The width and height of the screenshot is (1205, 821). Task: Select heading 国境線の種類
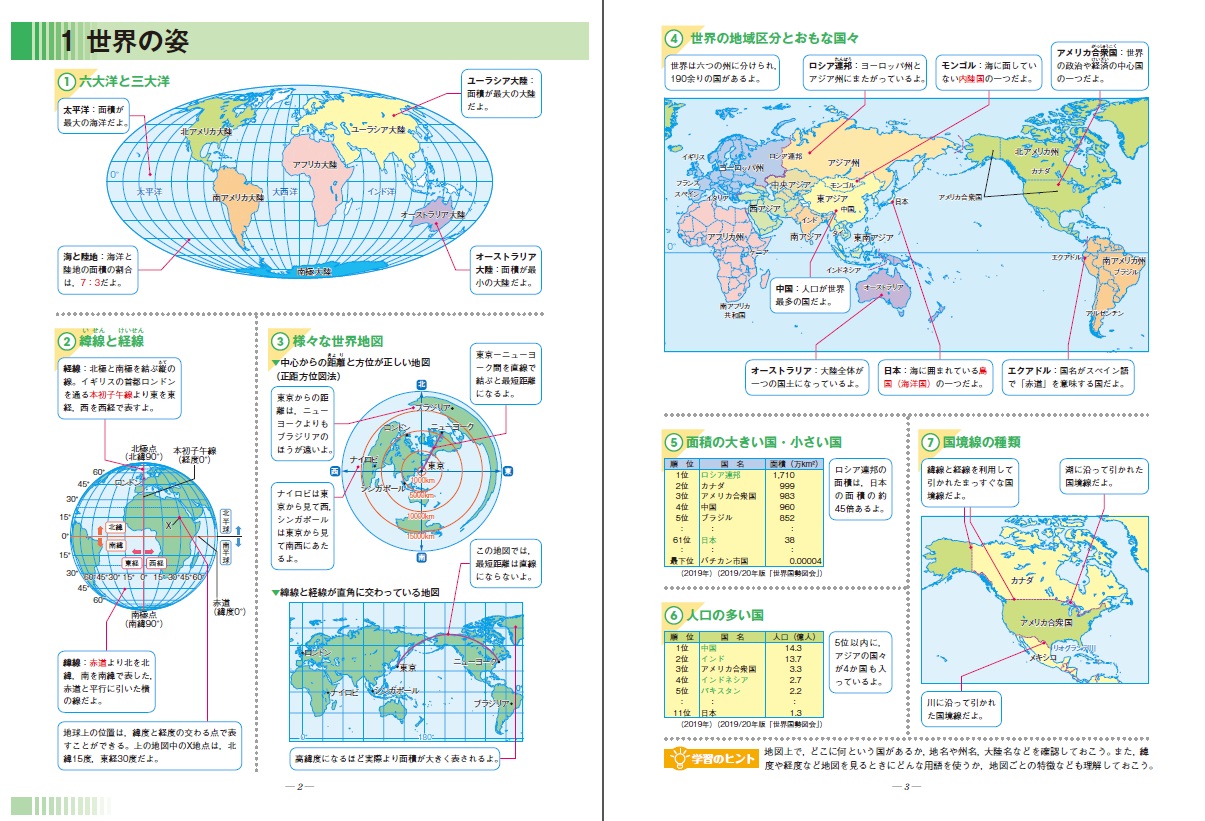tap(981, 441)
